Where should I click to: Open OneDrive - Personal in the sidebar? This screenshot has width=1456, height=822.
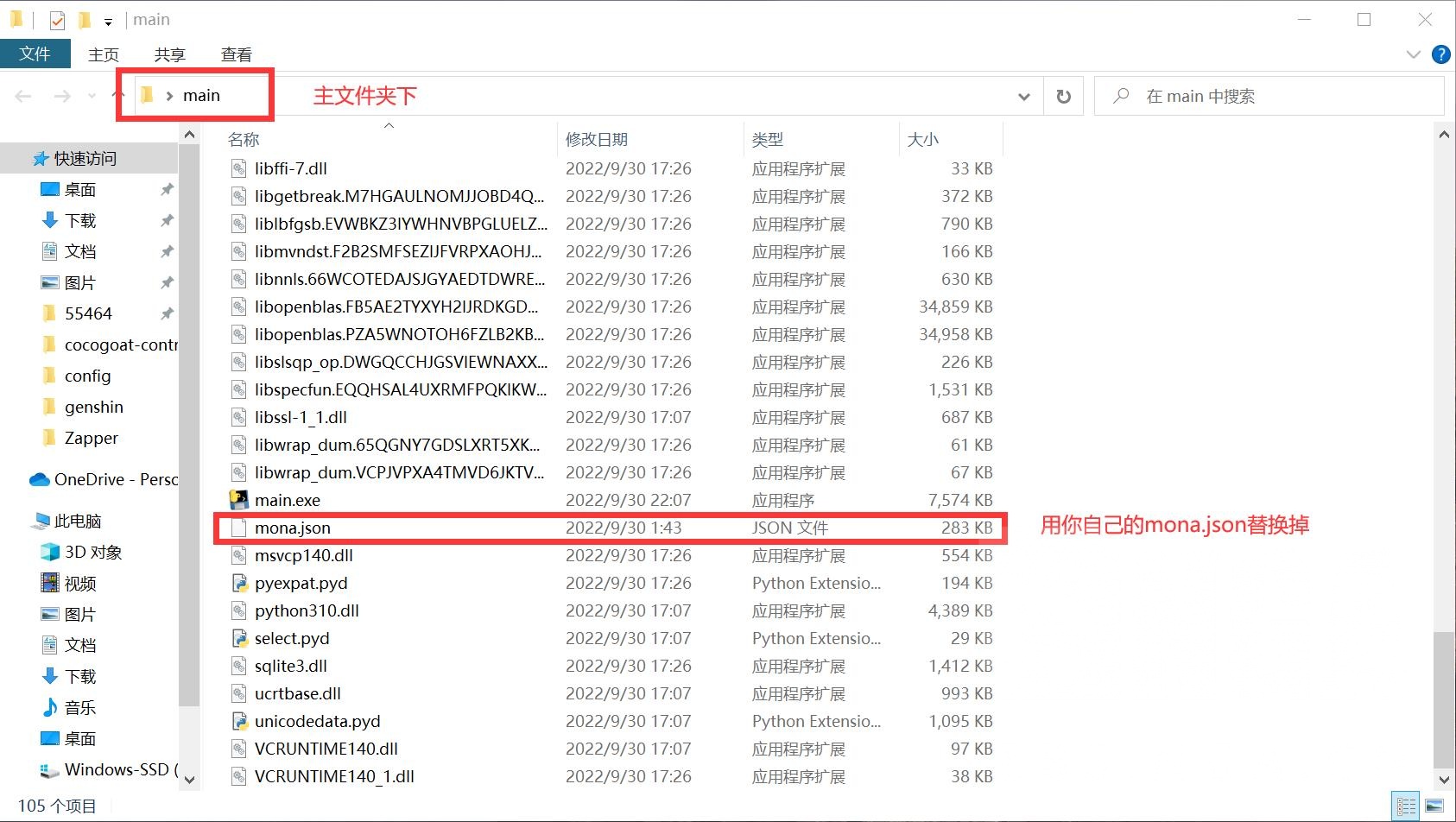click(x=112, y=479)
